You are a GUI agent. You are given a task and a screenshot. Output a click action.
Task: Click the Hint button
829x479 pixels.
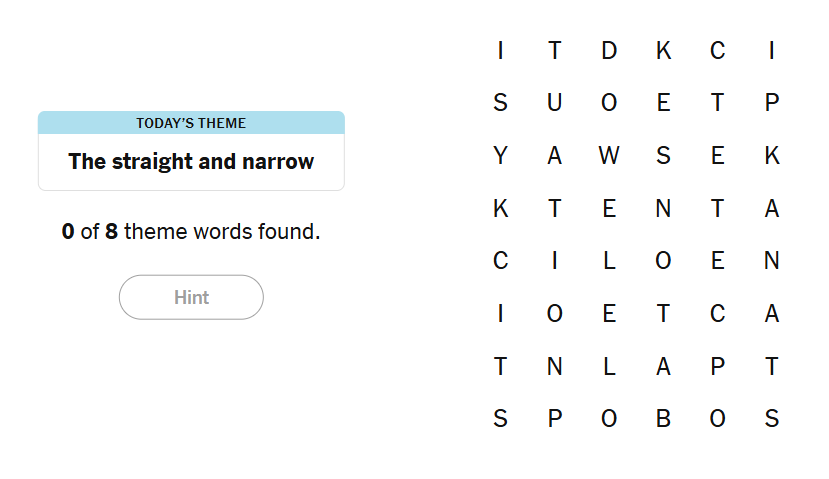[191, 297]
